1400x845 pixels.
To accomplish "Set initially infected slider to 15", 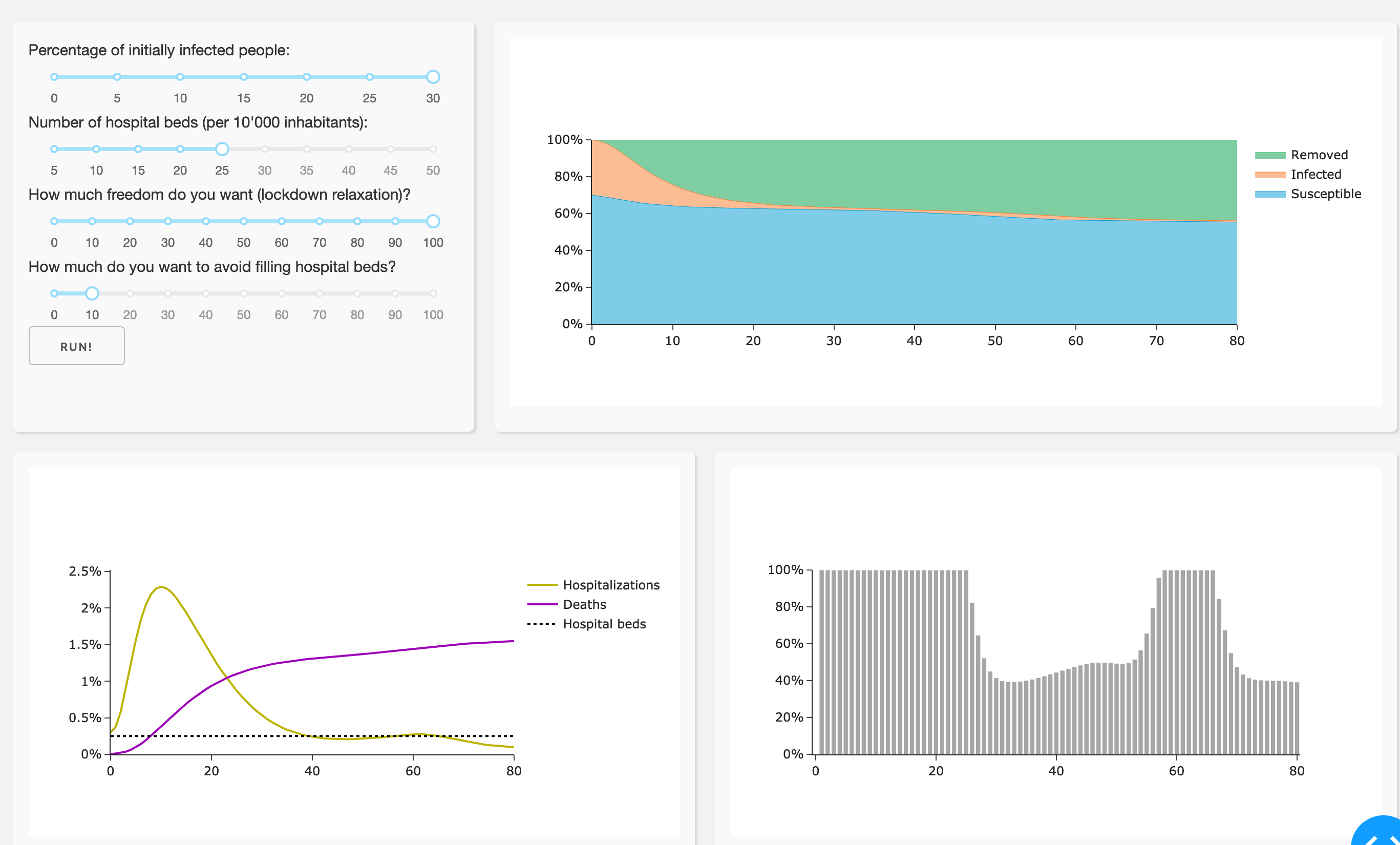I will point(243,77).
